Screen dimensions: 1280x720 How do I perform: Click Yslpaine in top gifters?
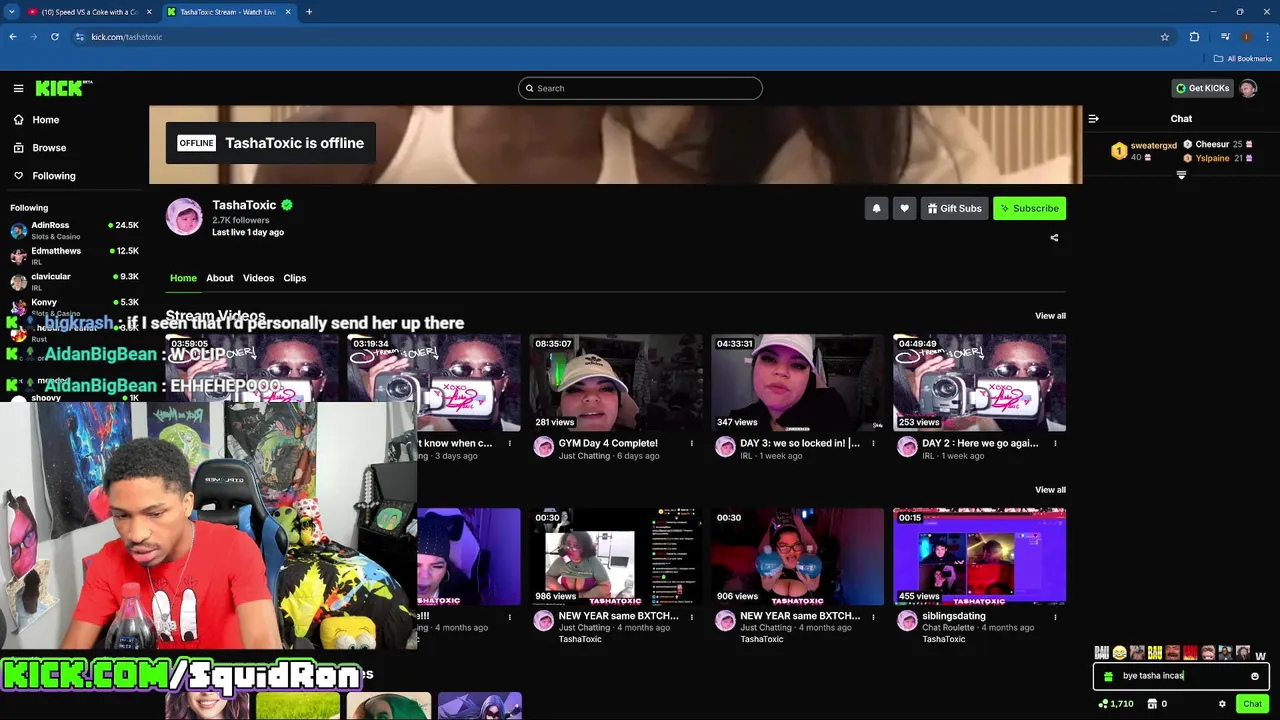[1212, 158]
